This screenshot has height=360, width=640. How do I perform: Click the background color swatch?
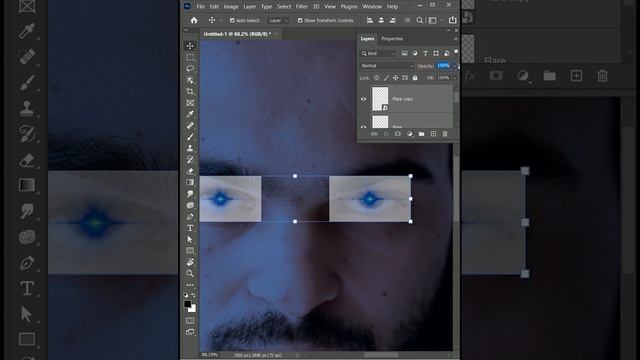tap(193, 309)
